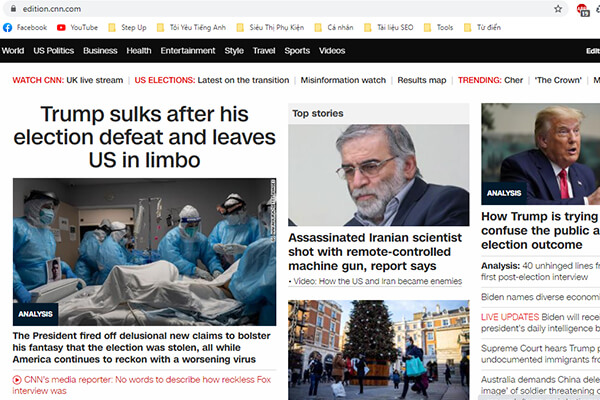Open the Step Up bookmark folder

[x=127, y=27]
